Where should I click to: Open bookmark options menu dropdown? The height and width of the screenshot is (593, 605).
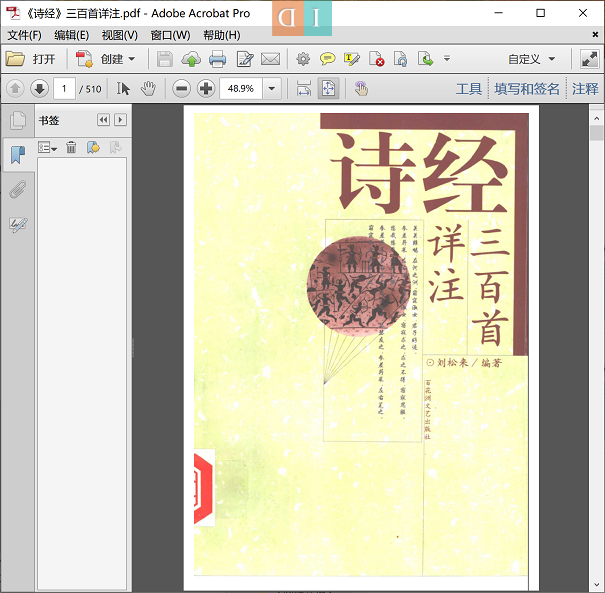point(47,147)
